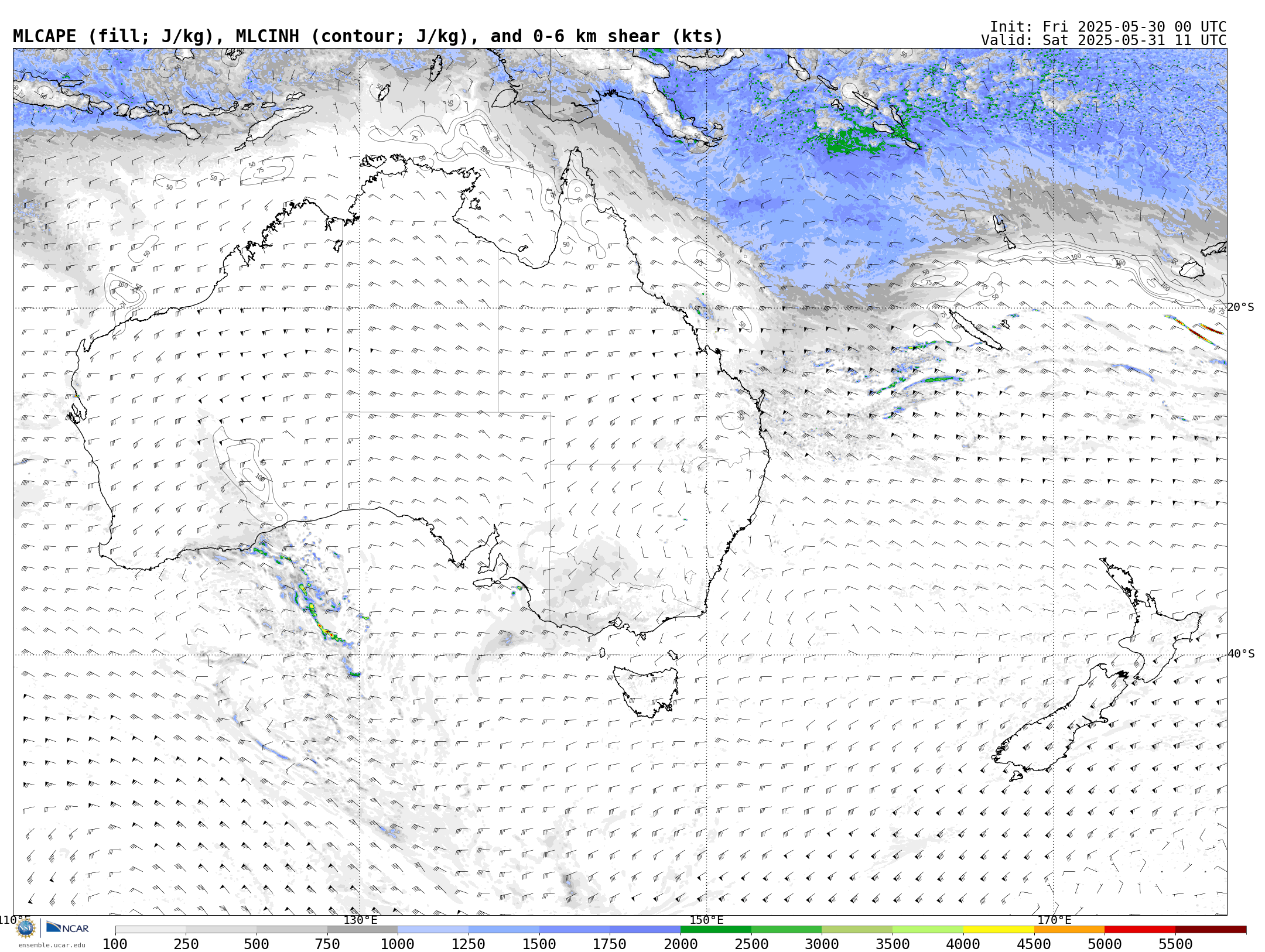Pick the gray swatch between 500 and 750
The image size is (1265, 952).
pyautogui.click(x=292, y=930)
